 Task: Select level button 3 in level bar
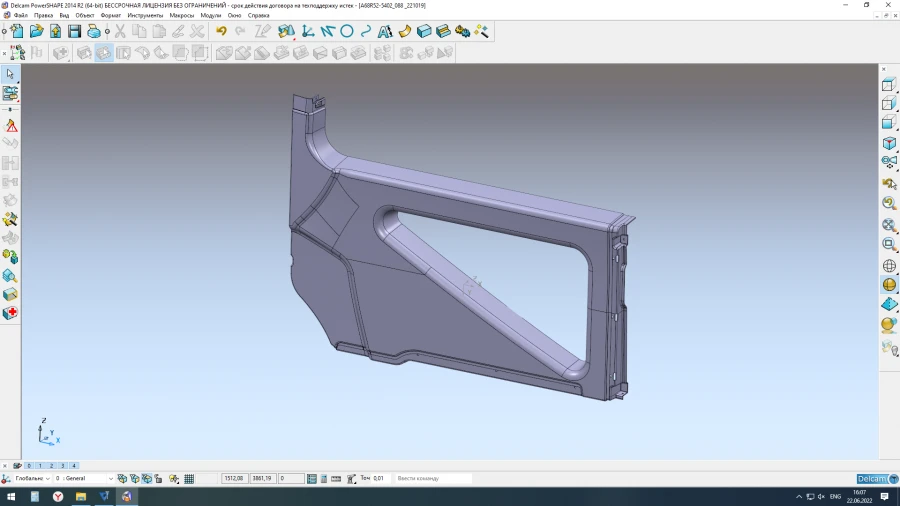[63, 466]
